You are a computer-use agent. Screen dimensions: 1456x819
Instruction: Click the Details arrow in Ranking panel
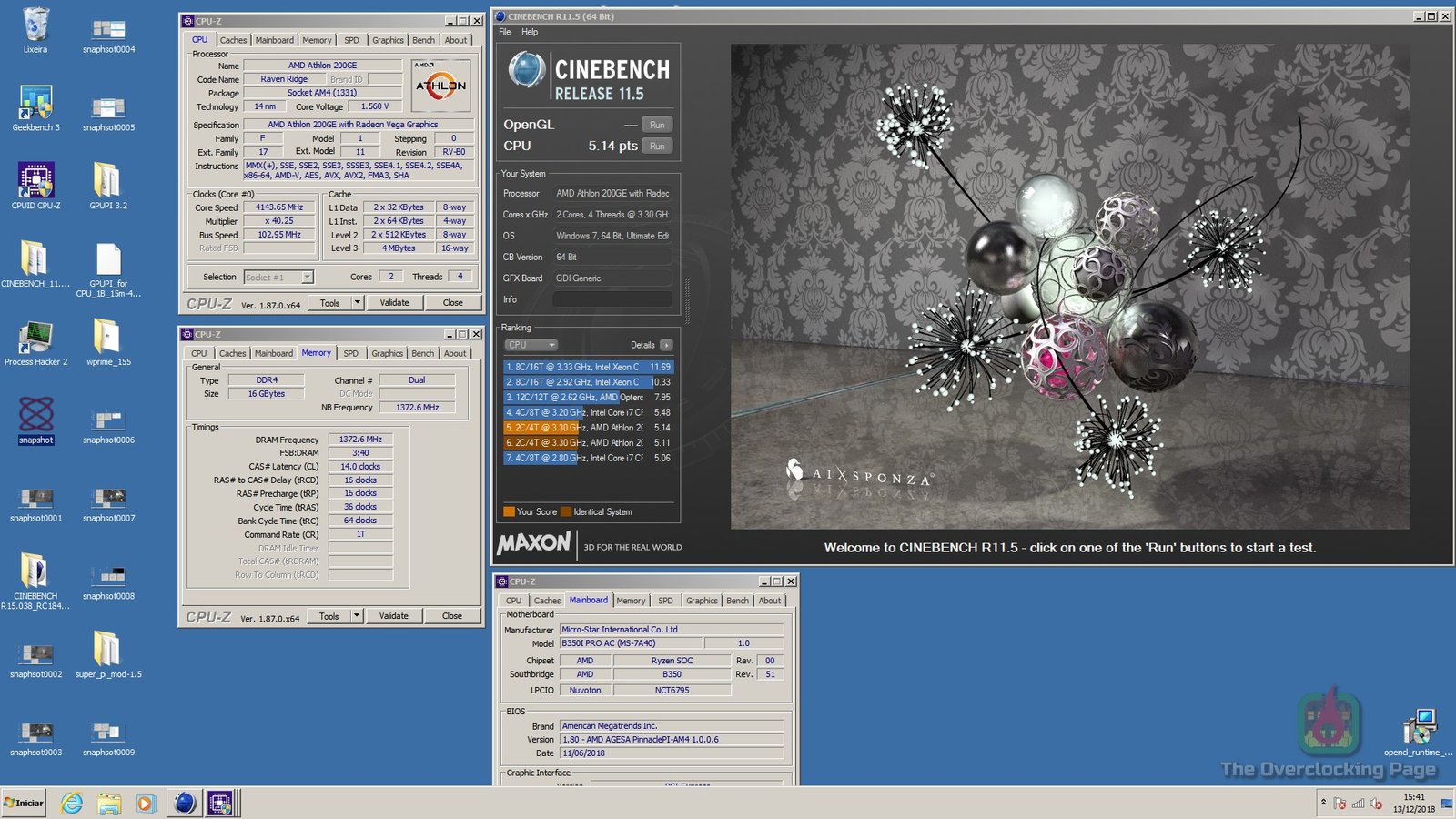click(666, 345)
